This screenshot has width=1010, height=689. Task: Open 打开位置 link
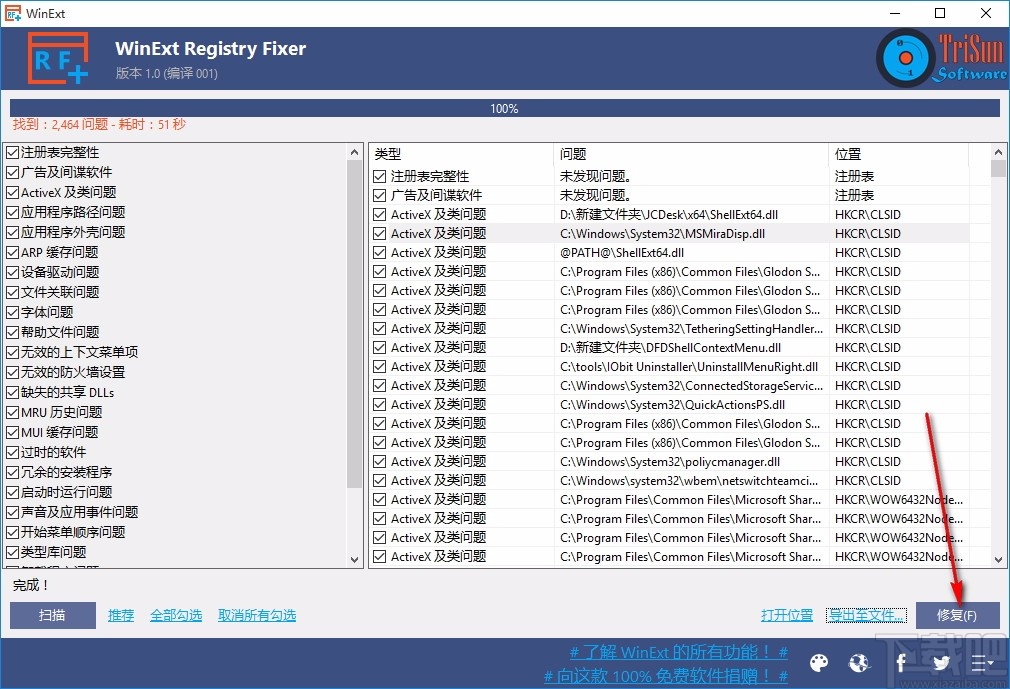point(787,615)
